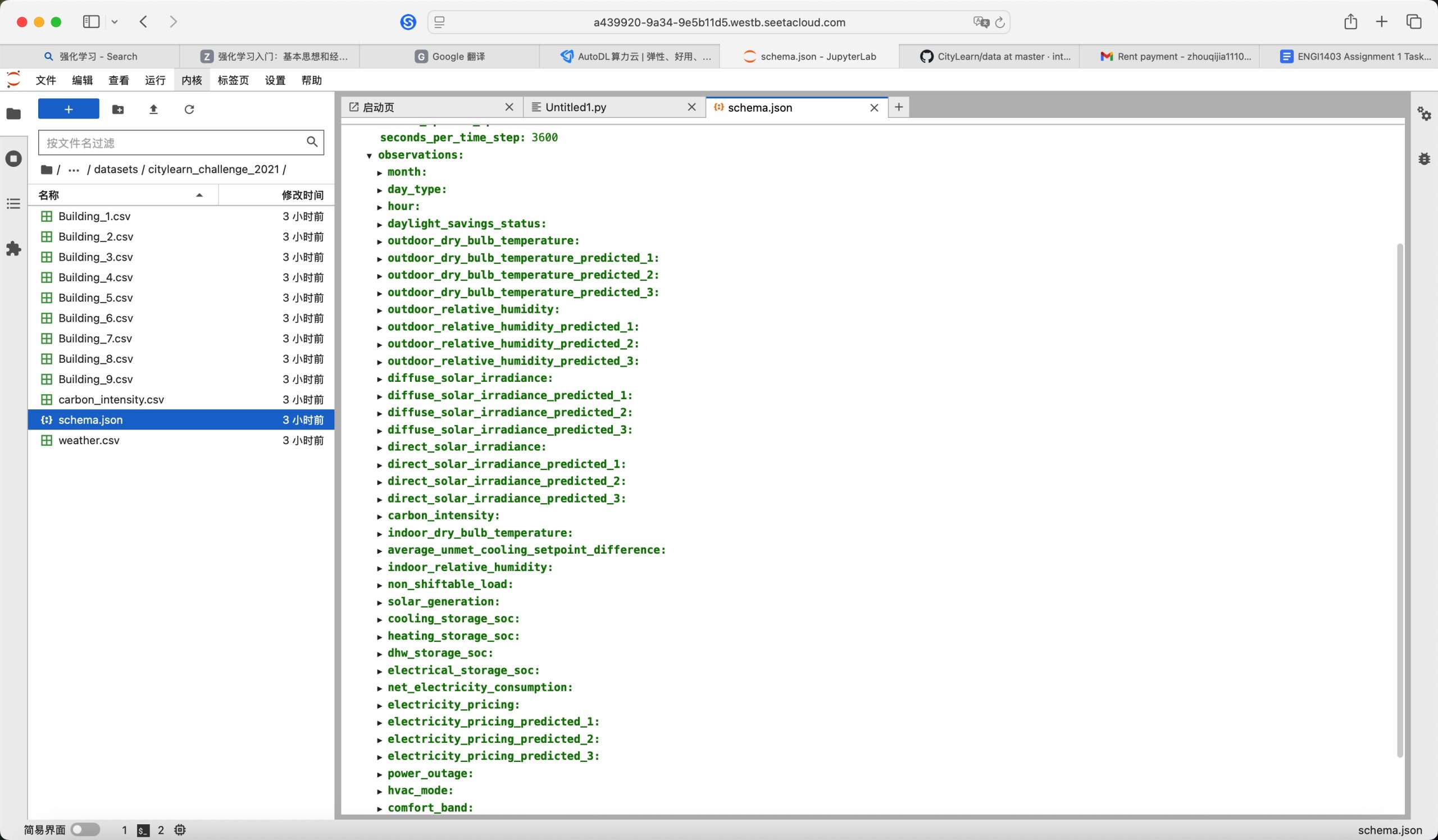This screenshot has width=1438, height=840.
Task: Expand the hvac_mode node
Action: (380, 792)
